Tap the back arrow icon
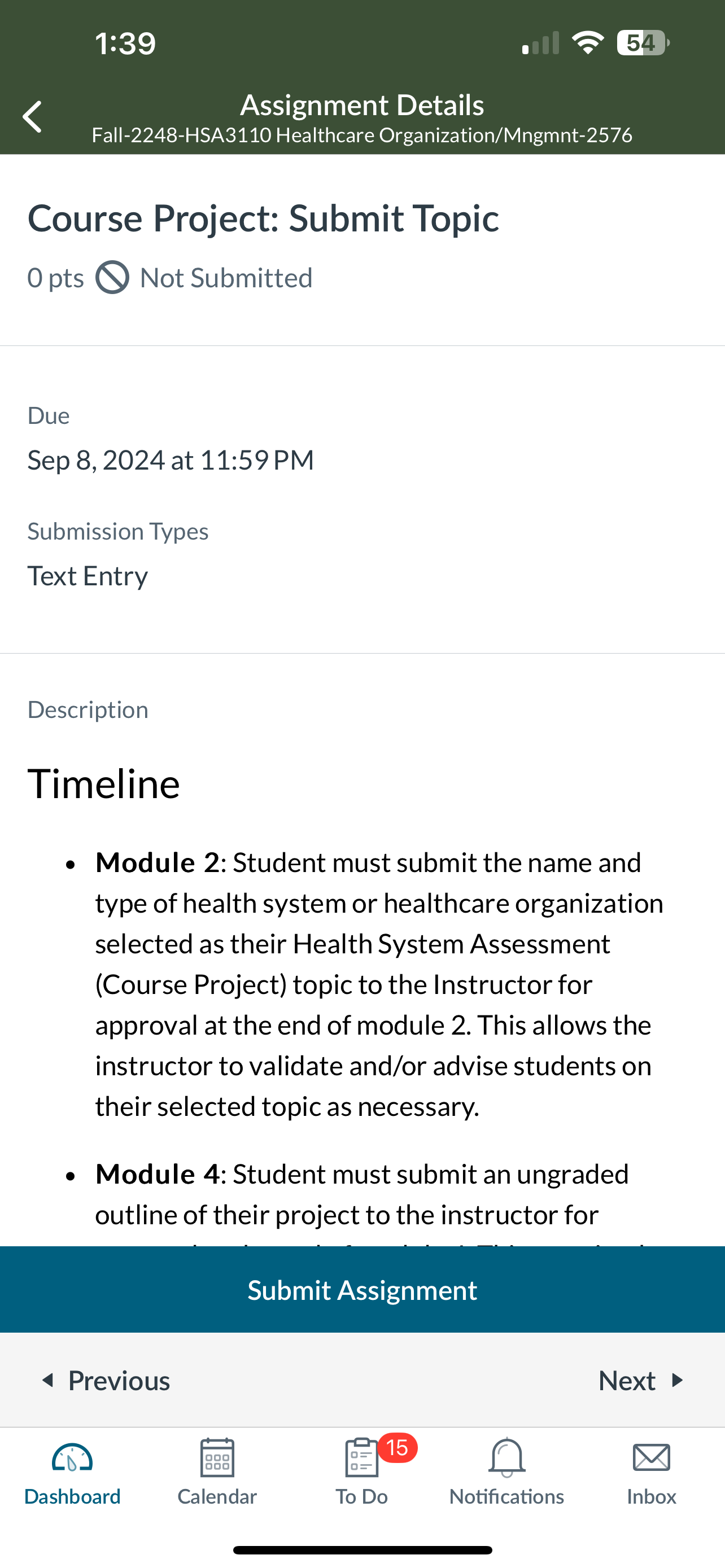 [x=32, y=117]
